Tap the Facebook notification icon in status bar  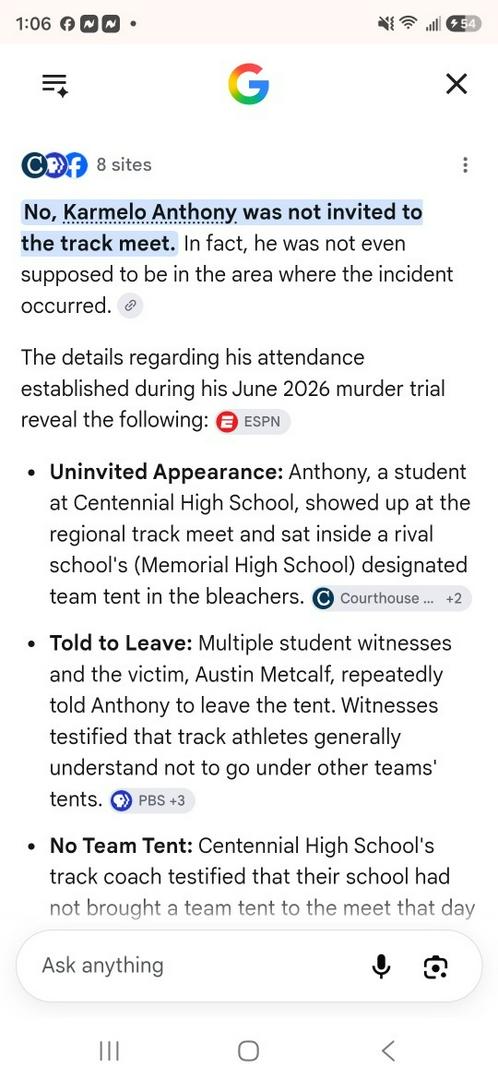pyautogui.click(x=68, y=24)
